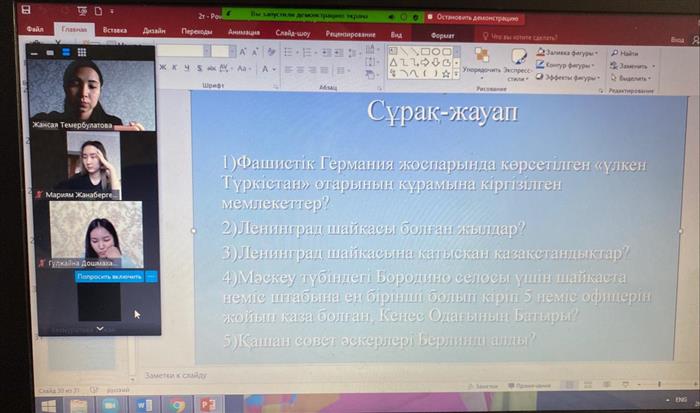Toggle underline text formatting
Viewport: 700px width, 413px height.
tap(186, 69)
